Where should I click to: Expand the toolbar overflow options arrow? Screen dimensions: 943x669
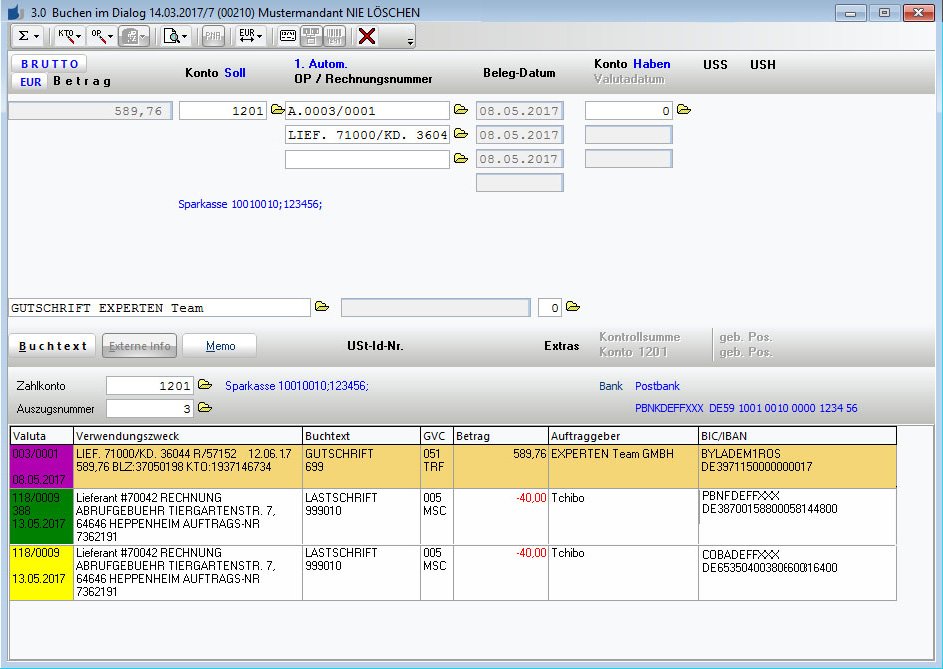click(410, 41)
